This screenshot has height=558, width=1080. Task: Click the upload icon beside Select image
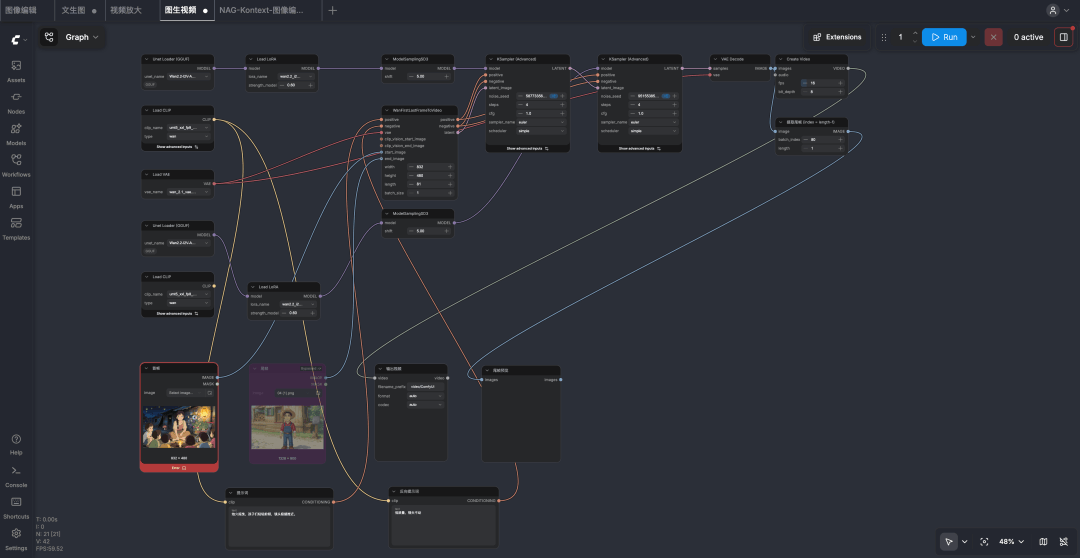pyautogui.click(x=209, y=393)
